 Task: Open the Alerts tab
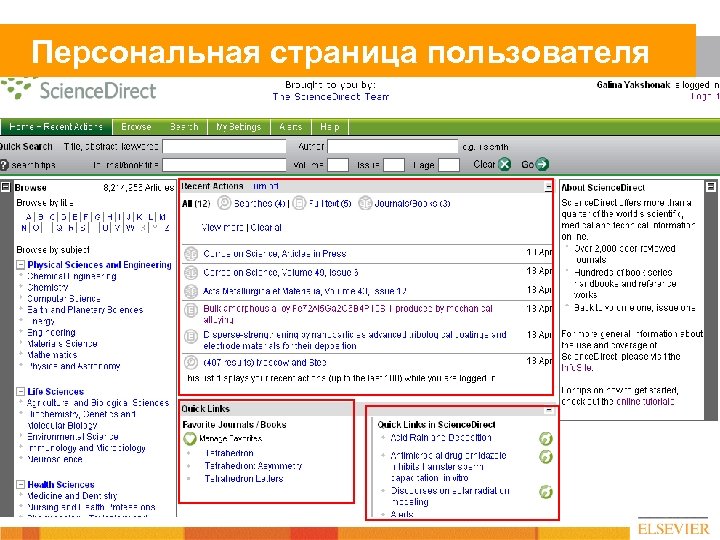click(x=291, y=127)
